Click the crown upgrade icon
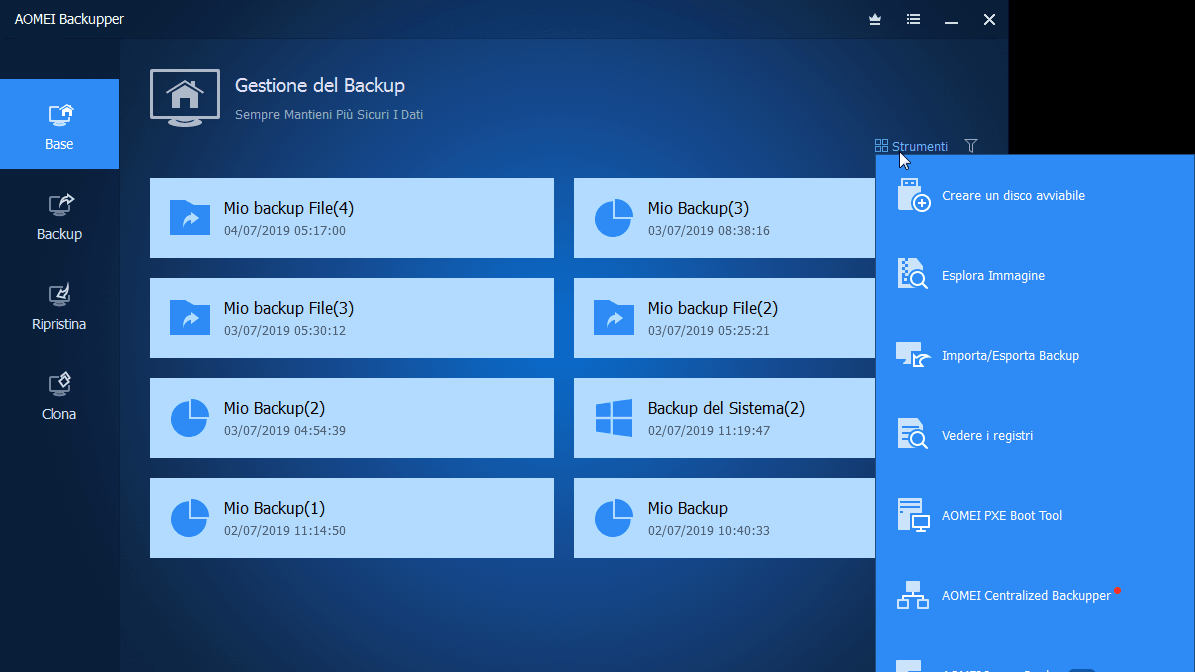 click(x=875, y=19)
